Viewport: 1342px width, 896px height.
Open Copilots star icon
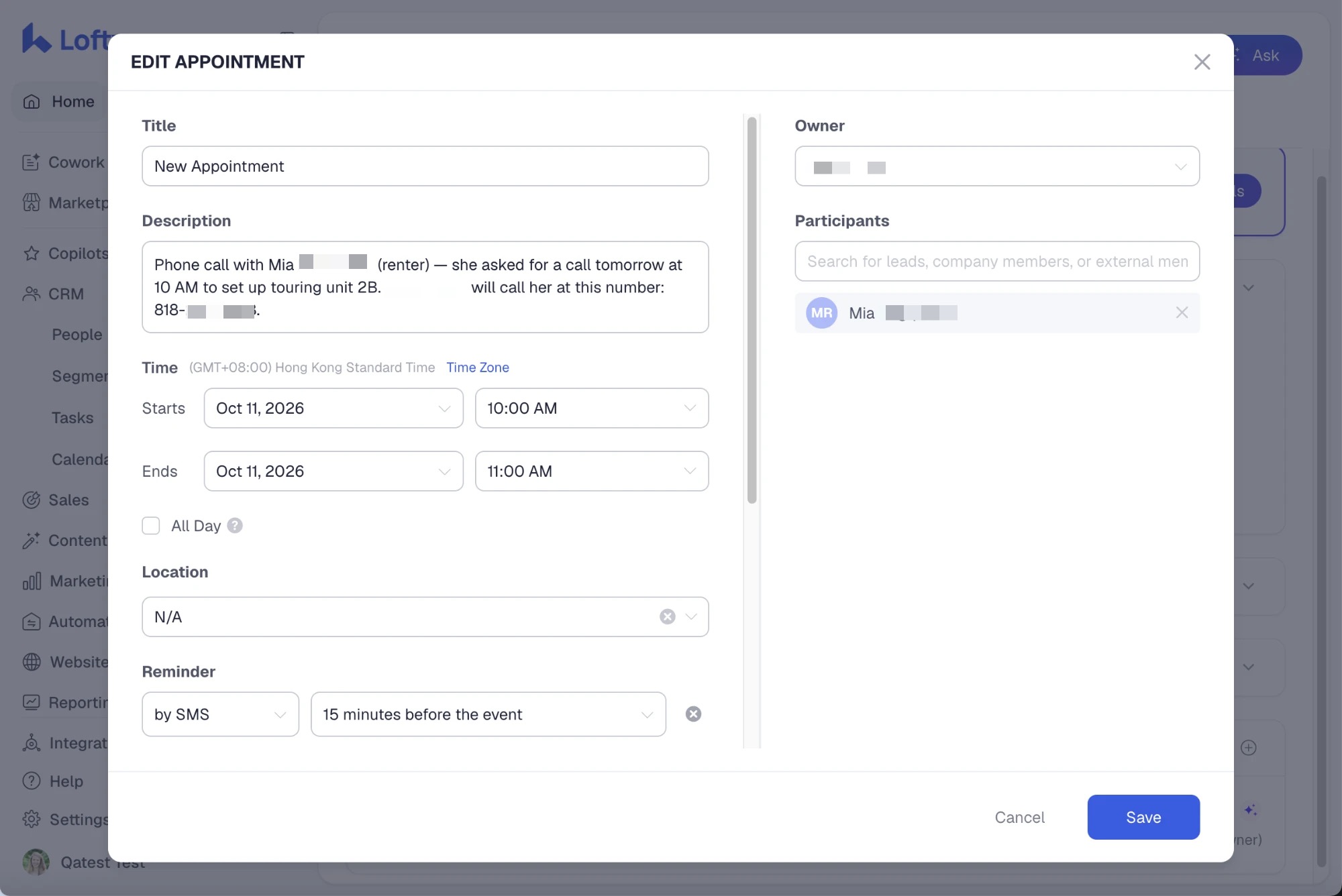[x=31, y=254]
